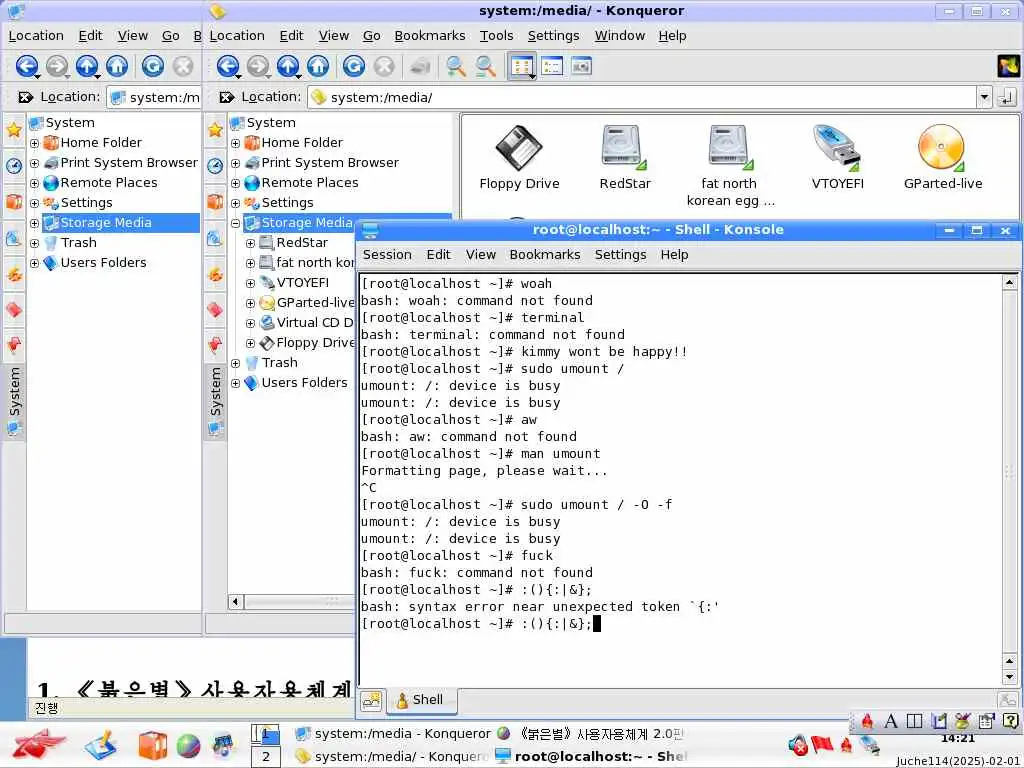
Task: Expand Home Folder in left Konqueror tree
Action: 35,143
